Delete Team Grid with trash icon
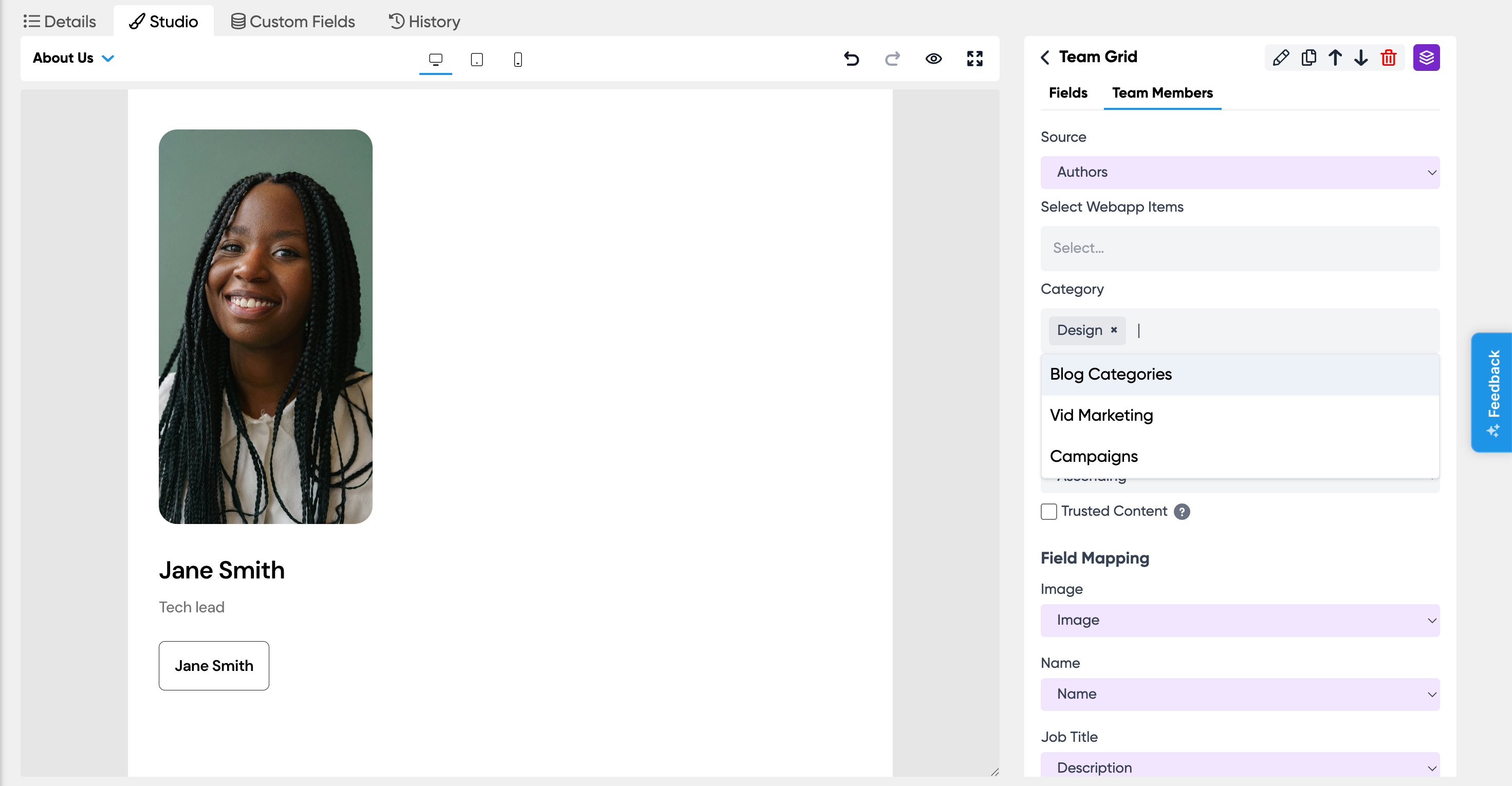This screenshot has height=786, width=1512. click(x=1389, y=58)
